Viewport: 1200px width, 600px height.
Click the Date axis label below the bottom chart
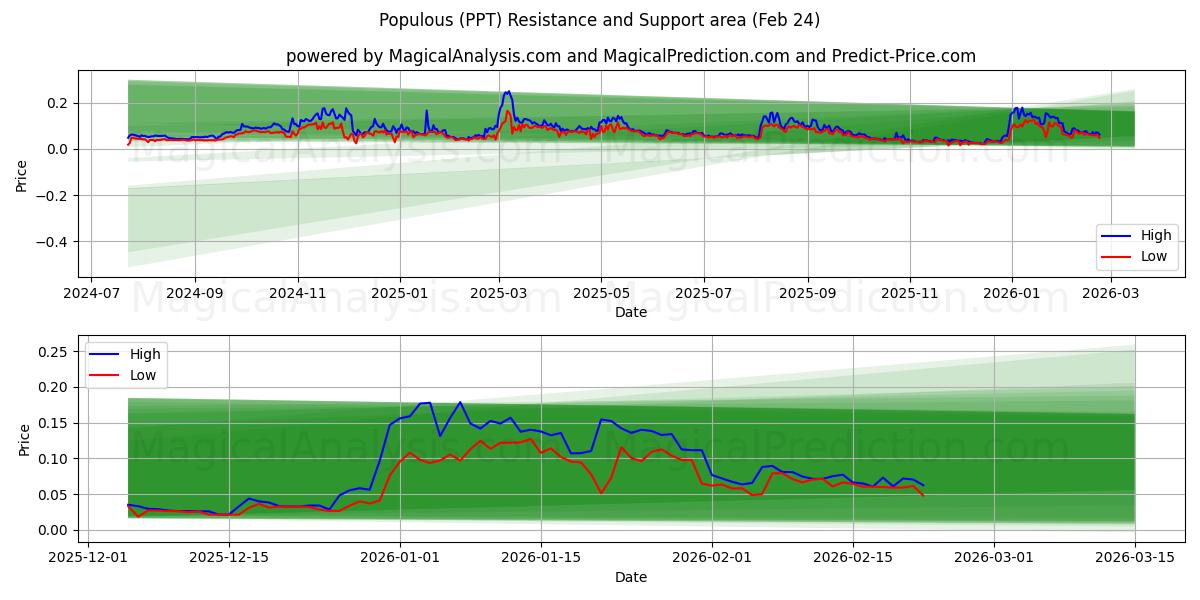click(x=633, y=577)
